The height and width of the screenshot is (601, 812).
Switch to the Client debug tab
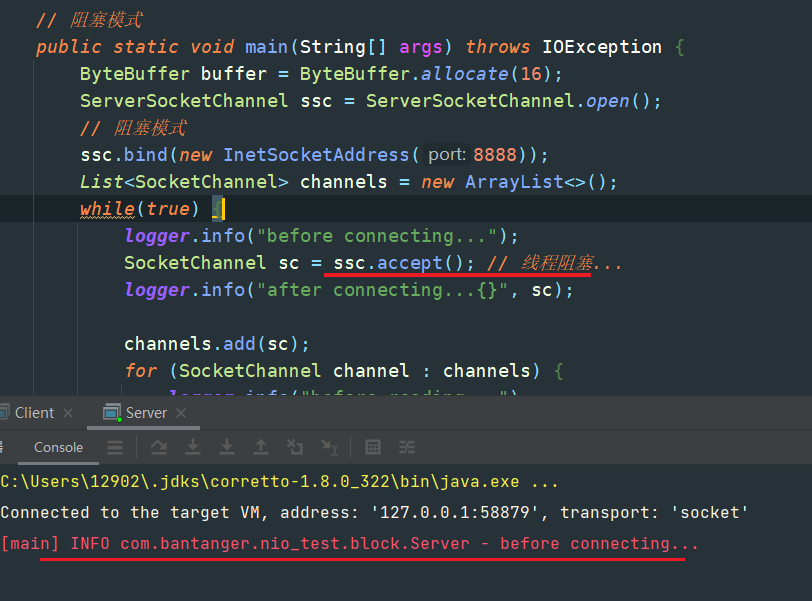coord(34,413)
